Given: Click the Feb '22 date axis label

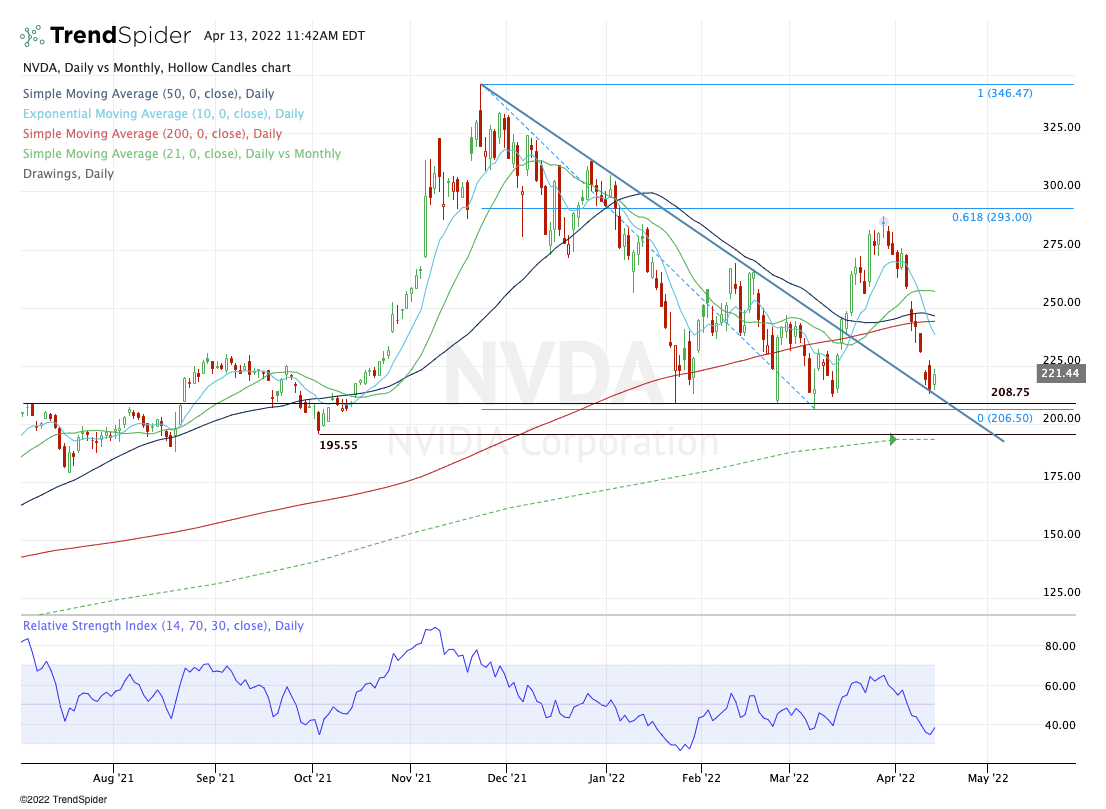Looking at the screenshot, I should tap(702, 779).
